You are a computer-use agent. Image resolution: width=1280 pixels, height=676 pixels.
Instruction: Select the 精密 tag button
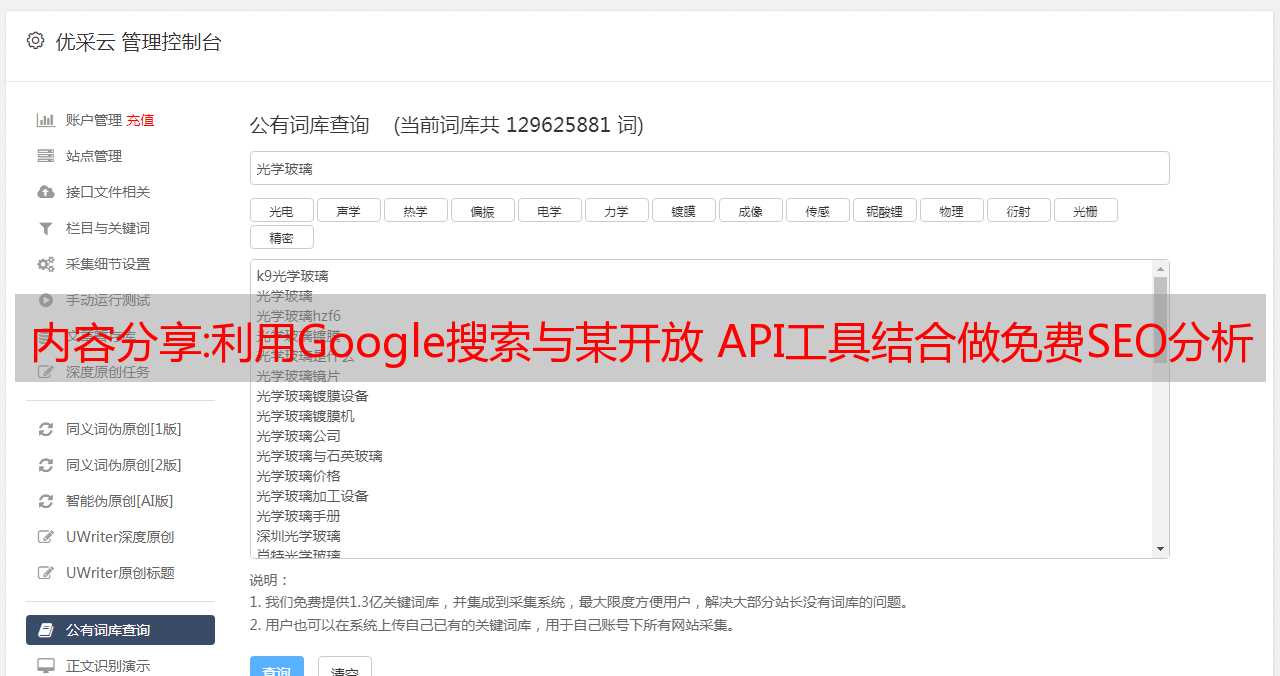pos(281,237)
